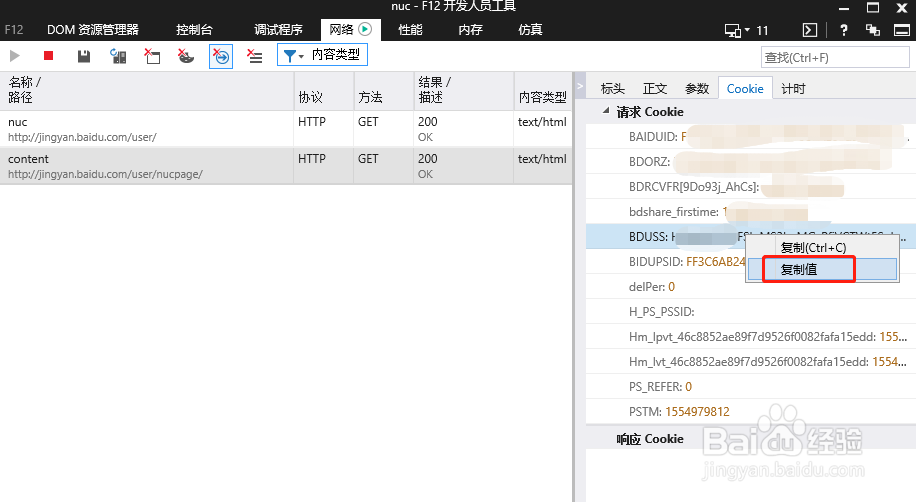Select the Cookie details tab
This screenshot has height=502, width=916.
point(745,88)
